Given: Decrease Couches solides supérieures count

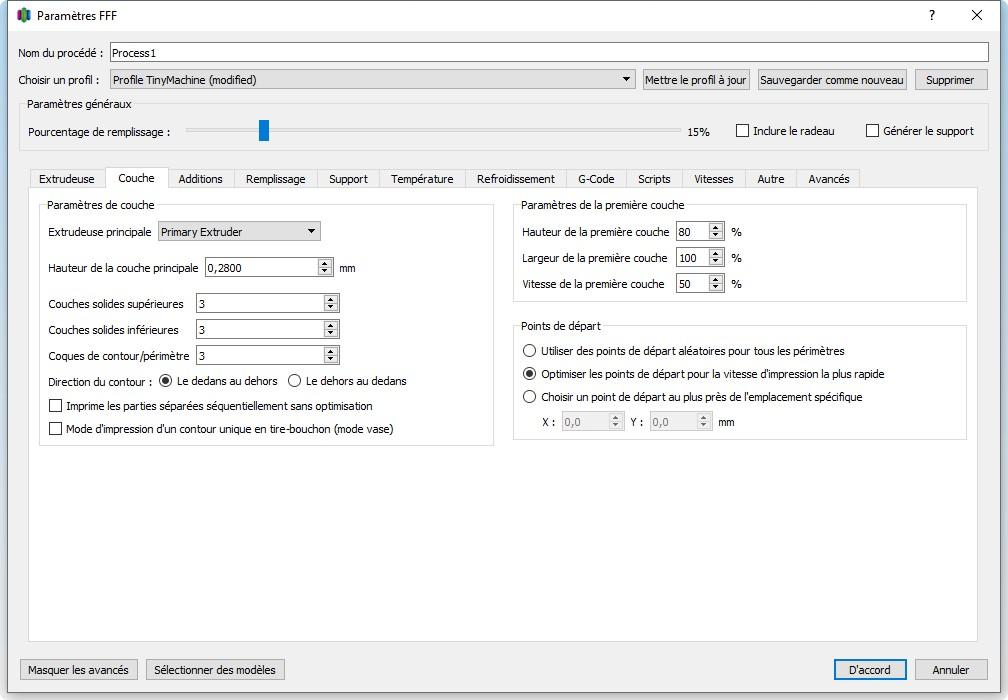Looking at the screenshot, I should click(x=330, y=307).
